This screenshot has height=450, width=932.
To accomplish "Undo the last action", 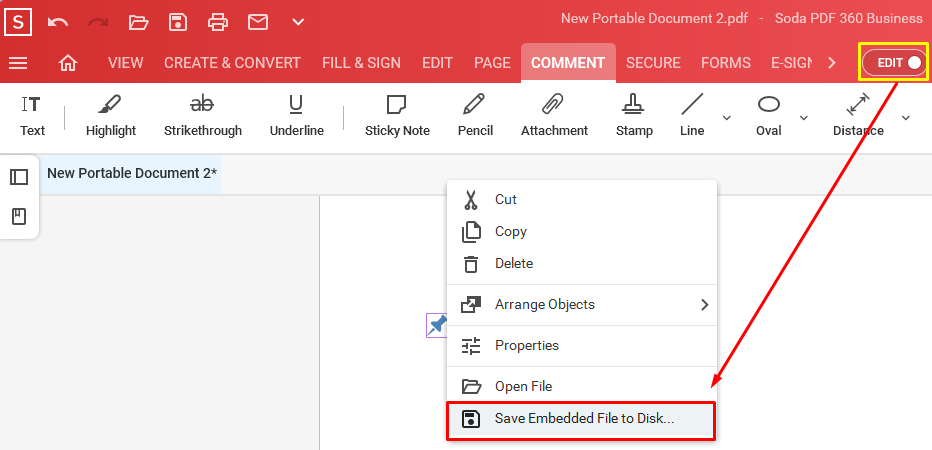I will click(58, 23).
